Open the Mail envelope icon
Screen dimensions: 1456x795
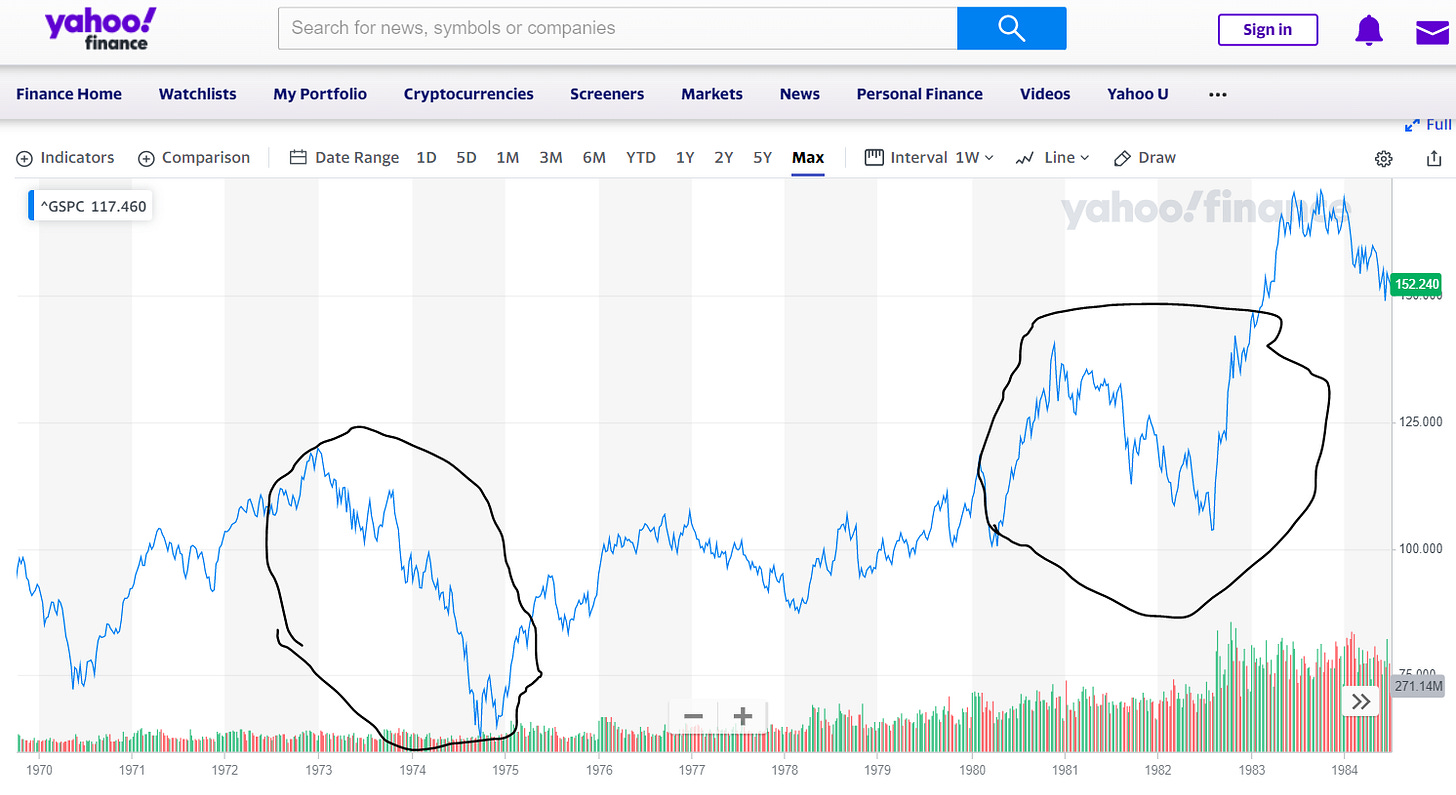pyautogui.click(x=1432, y=32)
